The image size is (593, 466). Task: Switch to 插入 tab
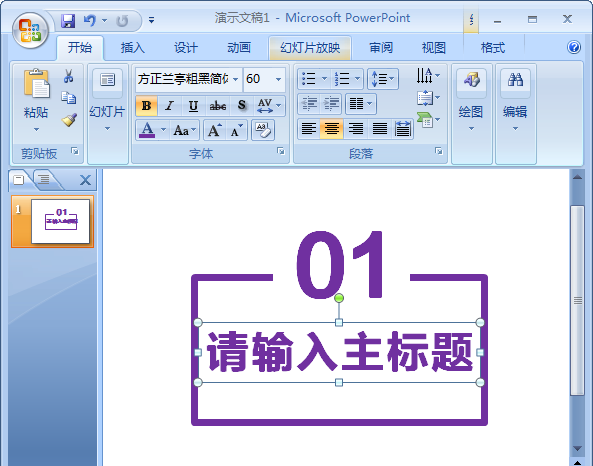click(132, 48)
